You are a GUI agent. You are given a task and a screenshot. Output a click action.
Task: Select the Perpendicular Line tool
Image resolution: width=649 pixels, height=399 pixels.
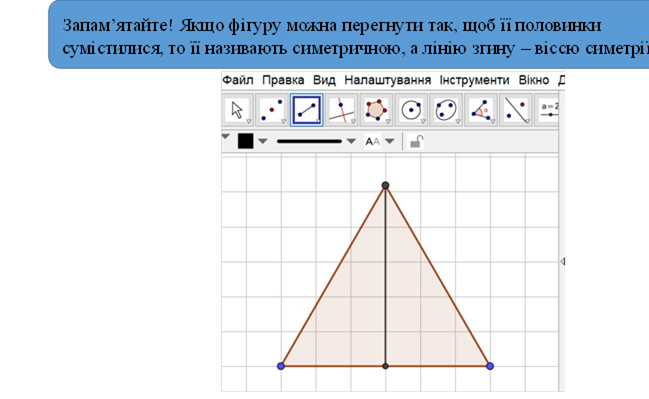(341, 110)
